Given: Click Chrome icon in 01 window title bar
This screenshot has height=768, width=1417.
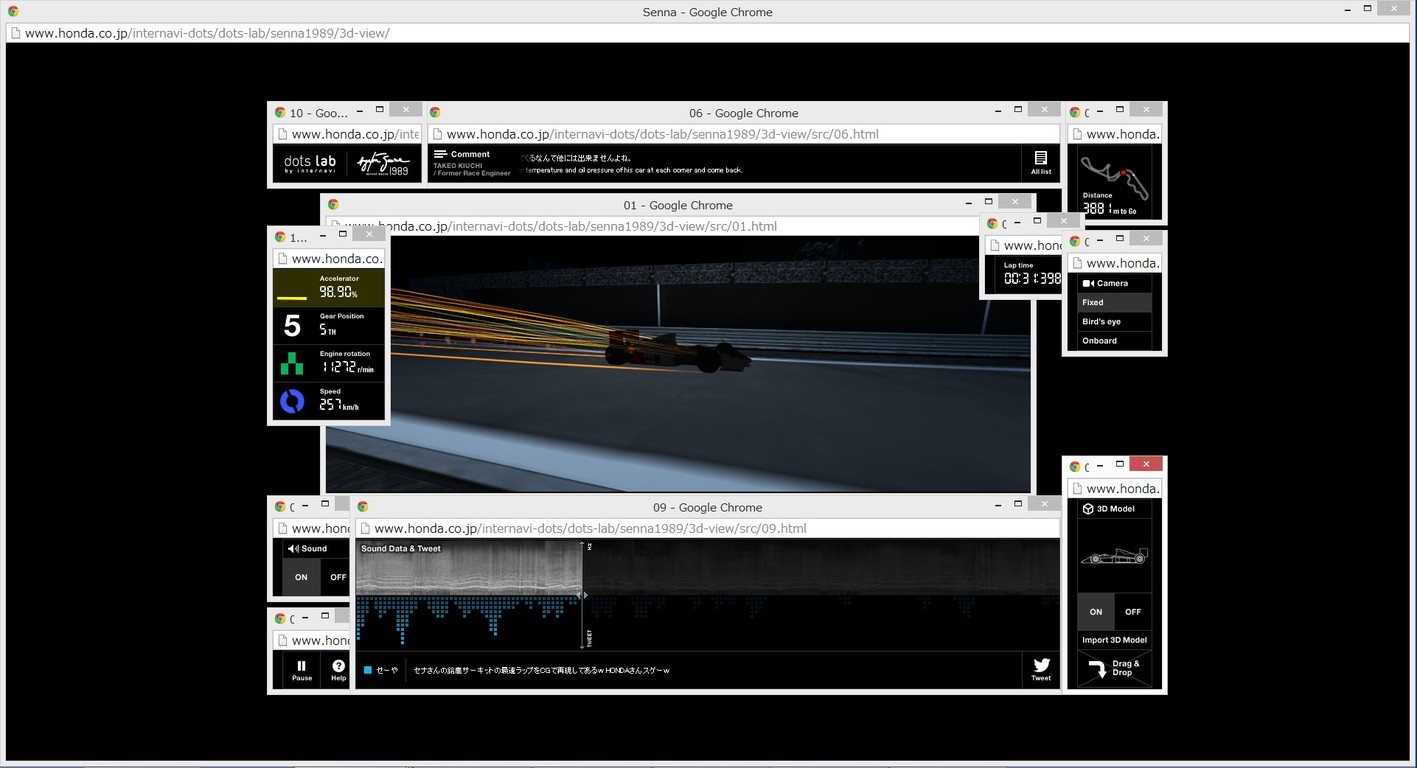Looking at the screenshot, I should [x=333, y=204].
